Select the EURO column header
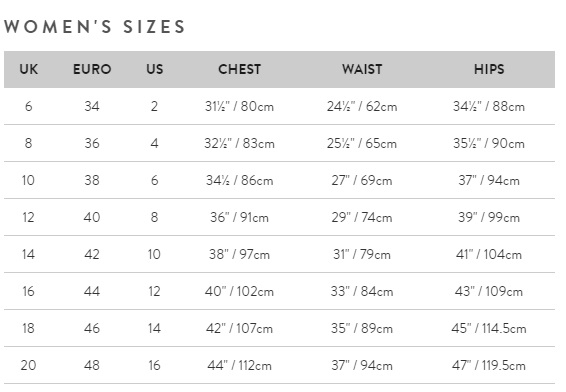The width and height of the screenshot is (566, 392). pyautogui.click(x=92, y=69)
